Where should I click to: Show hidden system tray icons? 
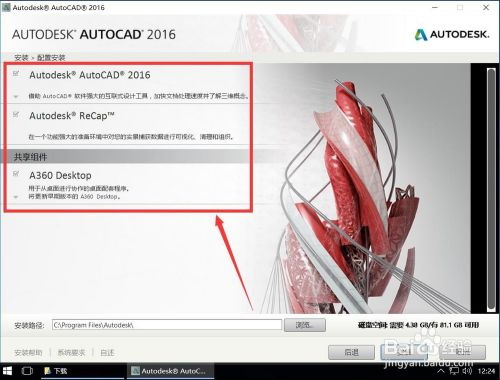pos(441,371)
